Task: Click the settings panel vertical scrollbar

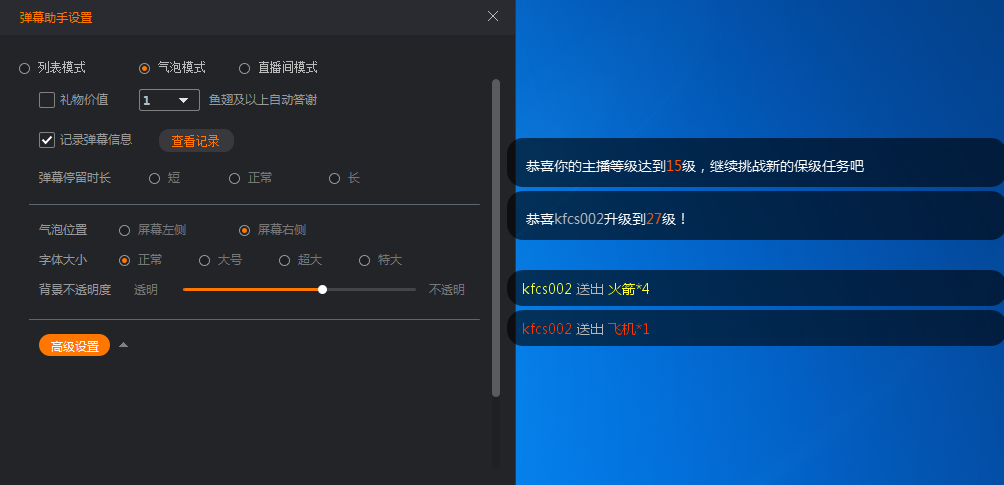Action: click(496, 237)
